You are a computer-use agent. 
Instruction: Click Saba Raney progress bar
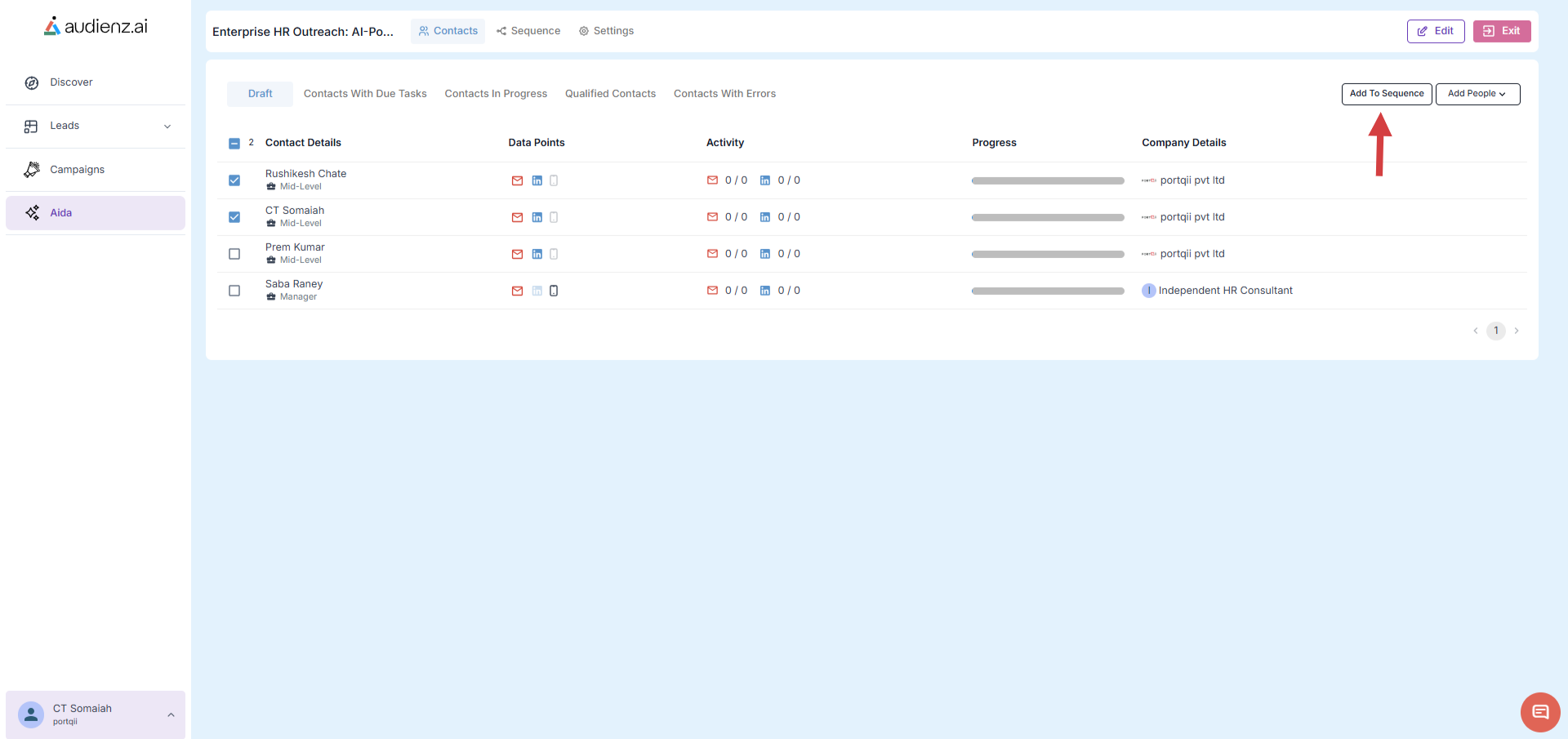(1048, 291)
